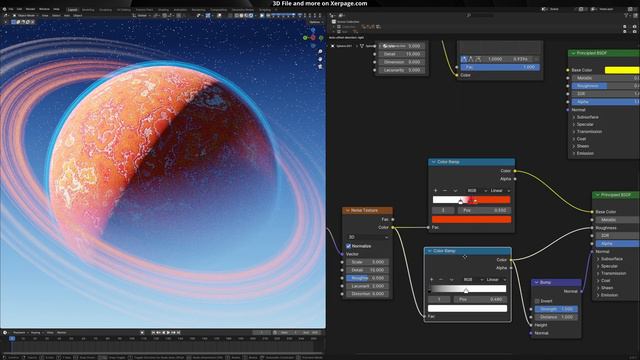Open the Playback menu in the timeline
Image resolution: width=640 pixels, height=360 pixels.
point(20,333)
